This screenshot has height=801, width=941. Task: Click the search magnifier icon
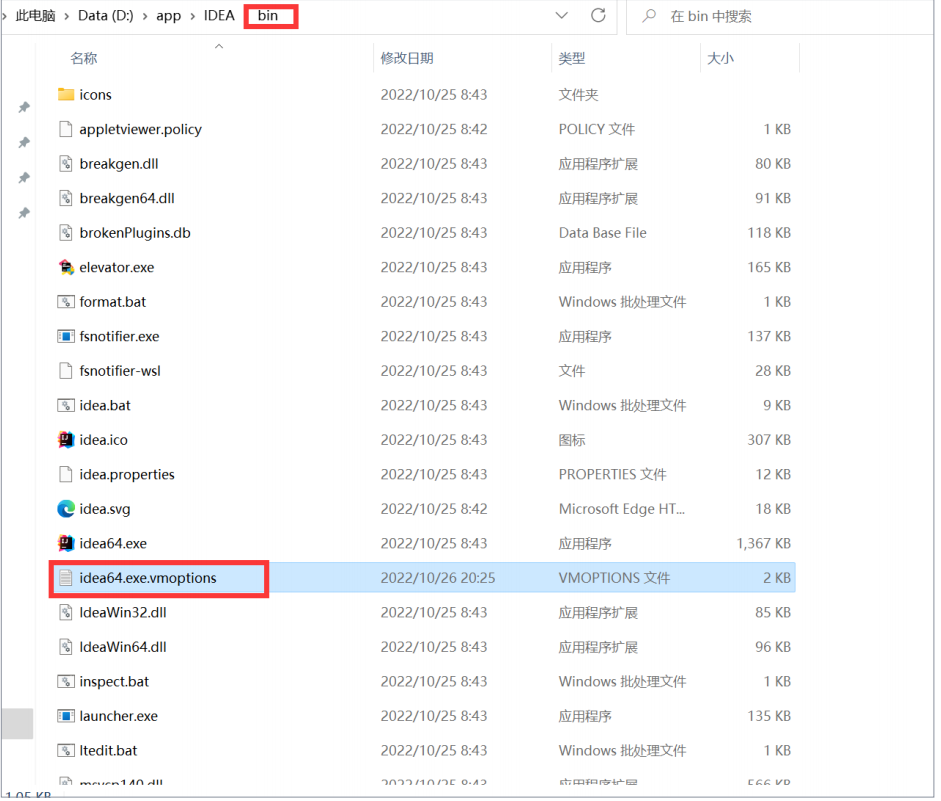pos(649,16)
